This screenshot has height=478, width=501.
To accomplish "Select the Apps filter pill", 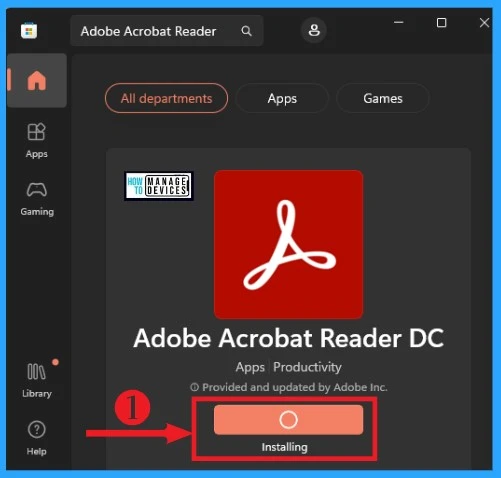I will pyautogui.click(x=282, y=98).
